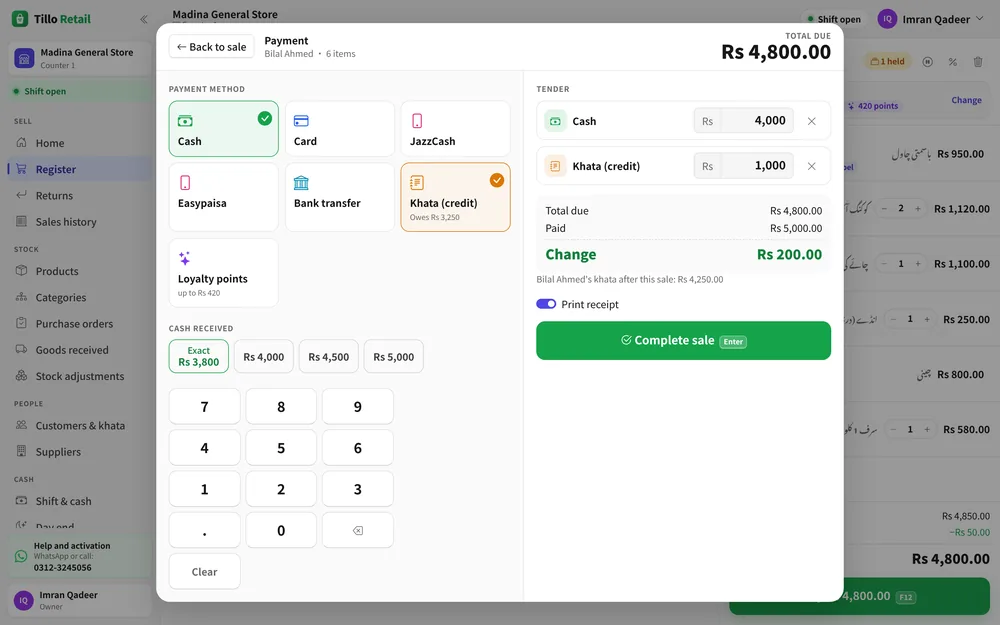Open Returns in sidebar
The image size is (1000, 625).
pos(79,195)
